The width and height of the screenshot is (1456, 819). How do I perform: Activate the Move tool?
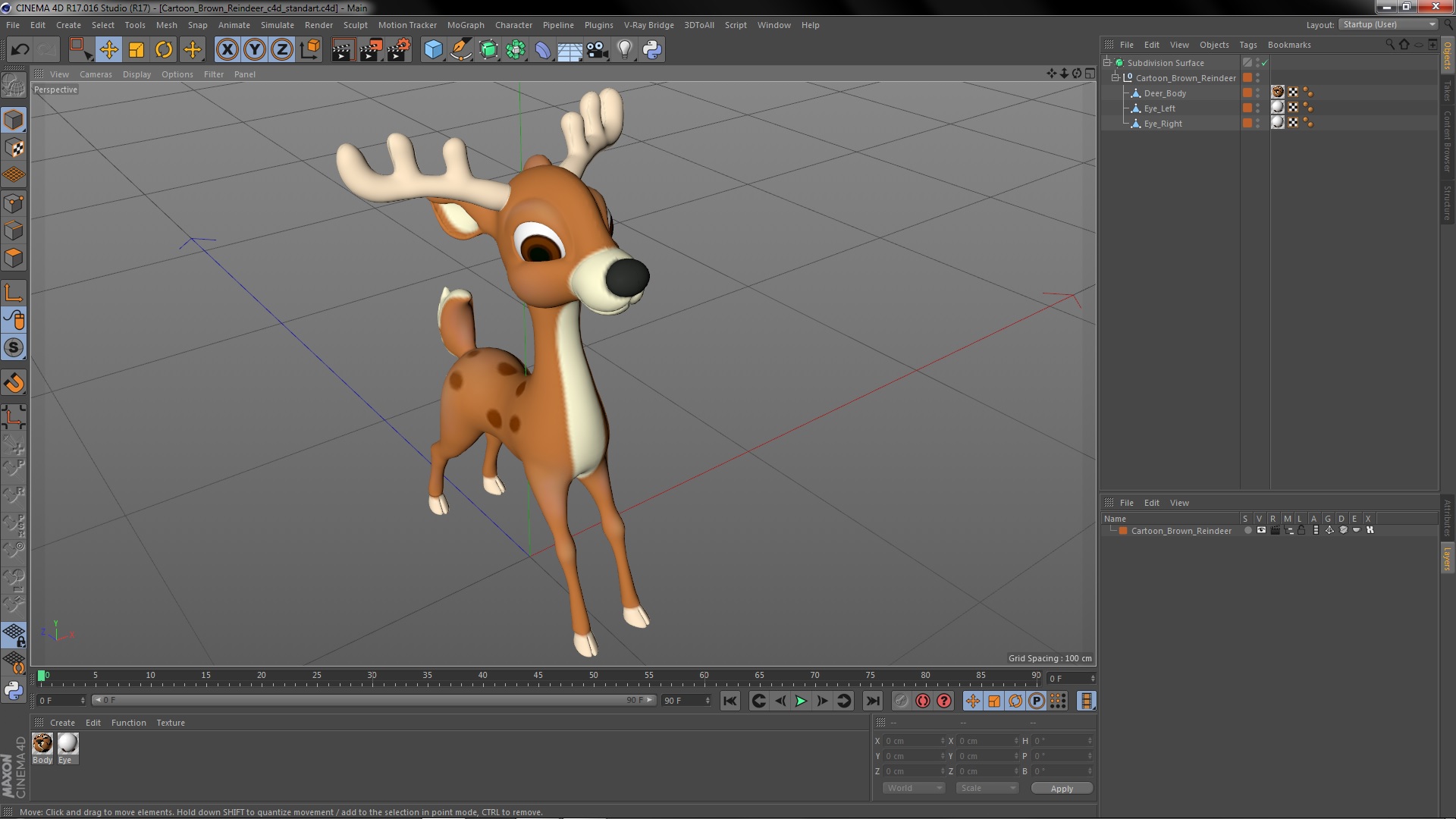point(108,50)
